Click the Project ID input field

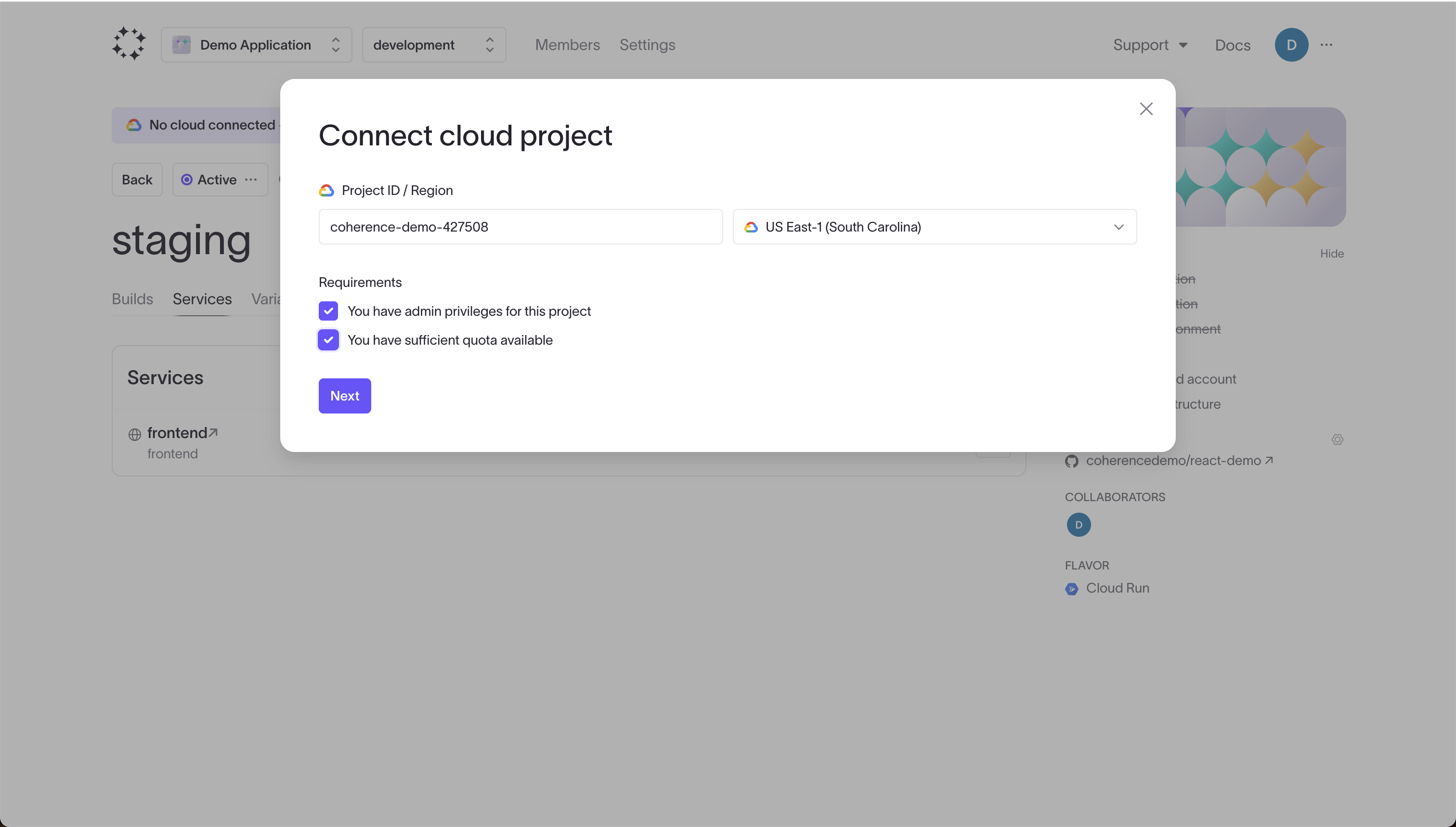click(x=520, y=227)
